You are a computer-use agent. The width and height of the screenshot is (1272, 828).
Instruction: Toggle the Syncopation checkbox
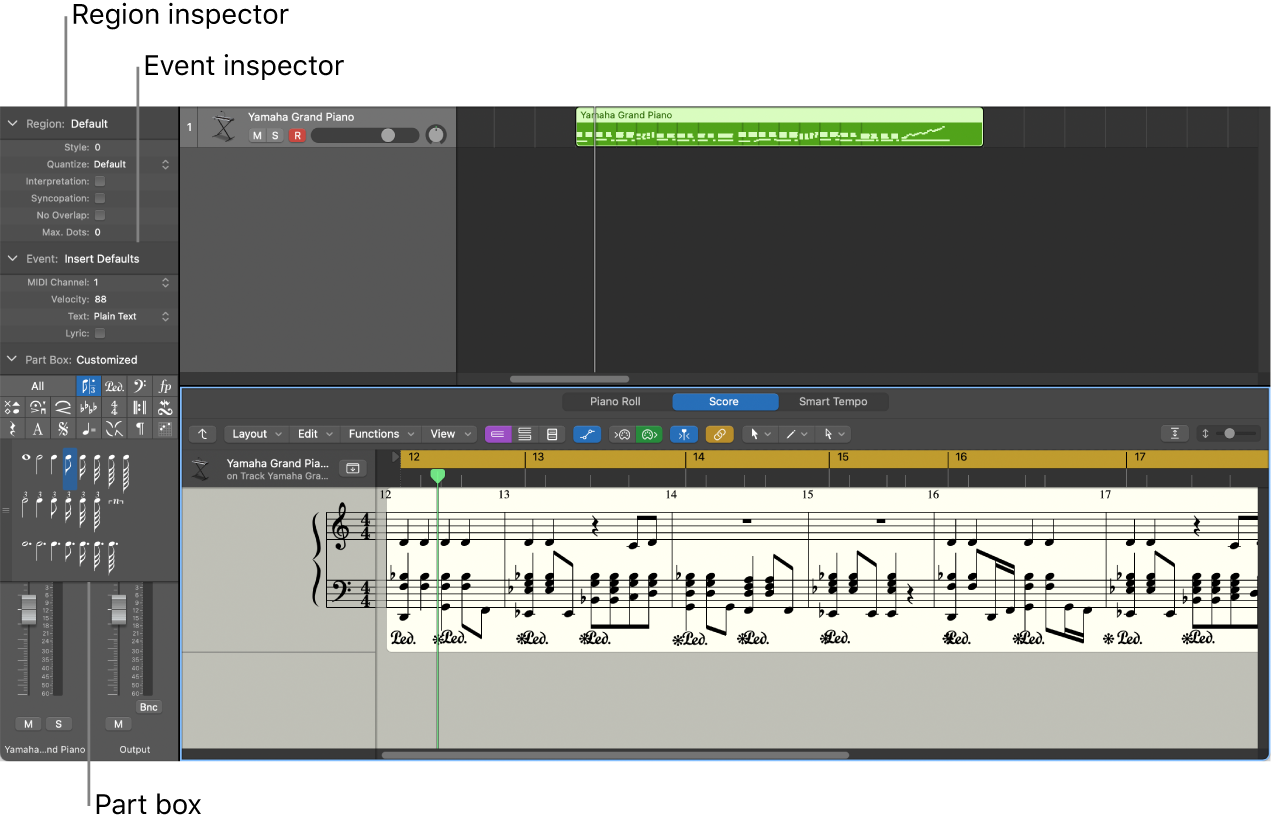coord(100,198)
